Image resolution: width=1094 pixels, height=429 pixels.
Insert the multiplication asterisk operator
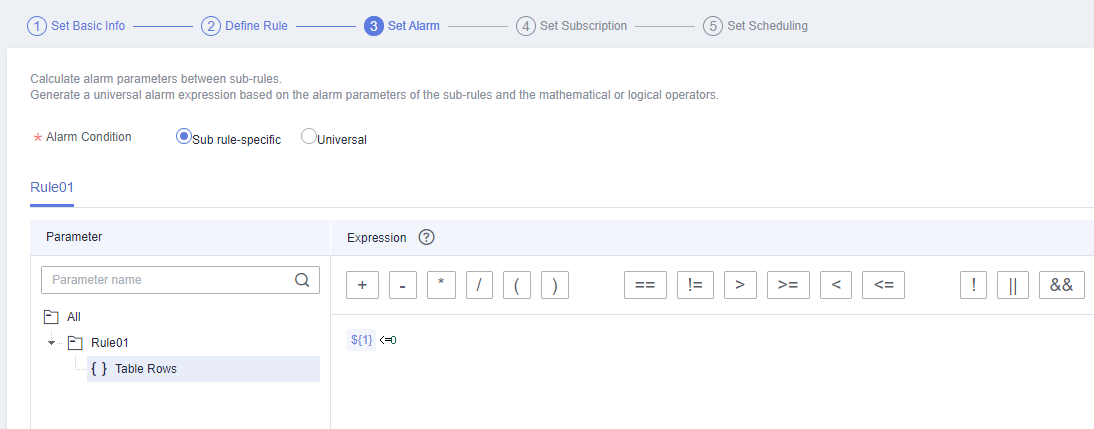(441, 285)
